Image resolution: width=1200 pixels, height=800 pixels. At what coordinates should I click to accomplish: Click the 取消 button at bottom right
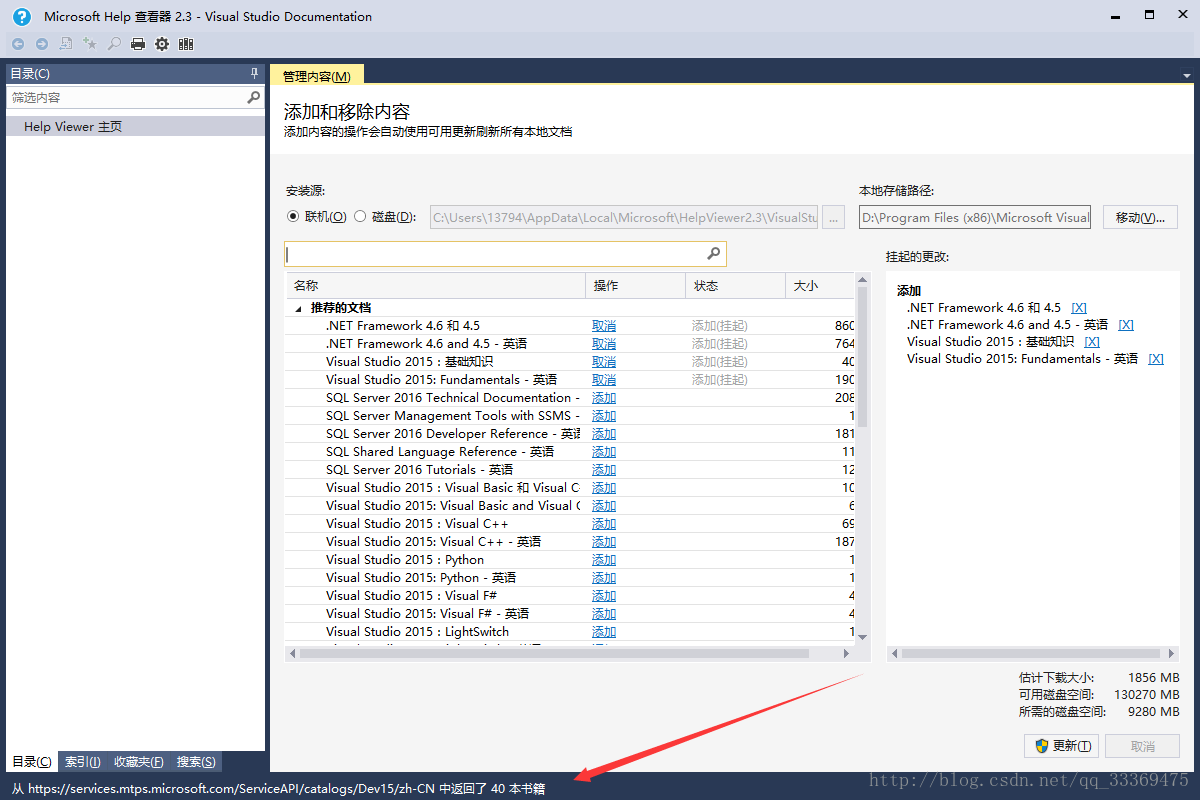tap(1143, 746)
